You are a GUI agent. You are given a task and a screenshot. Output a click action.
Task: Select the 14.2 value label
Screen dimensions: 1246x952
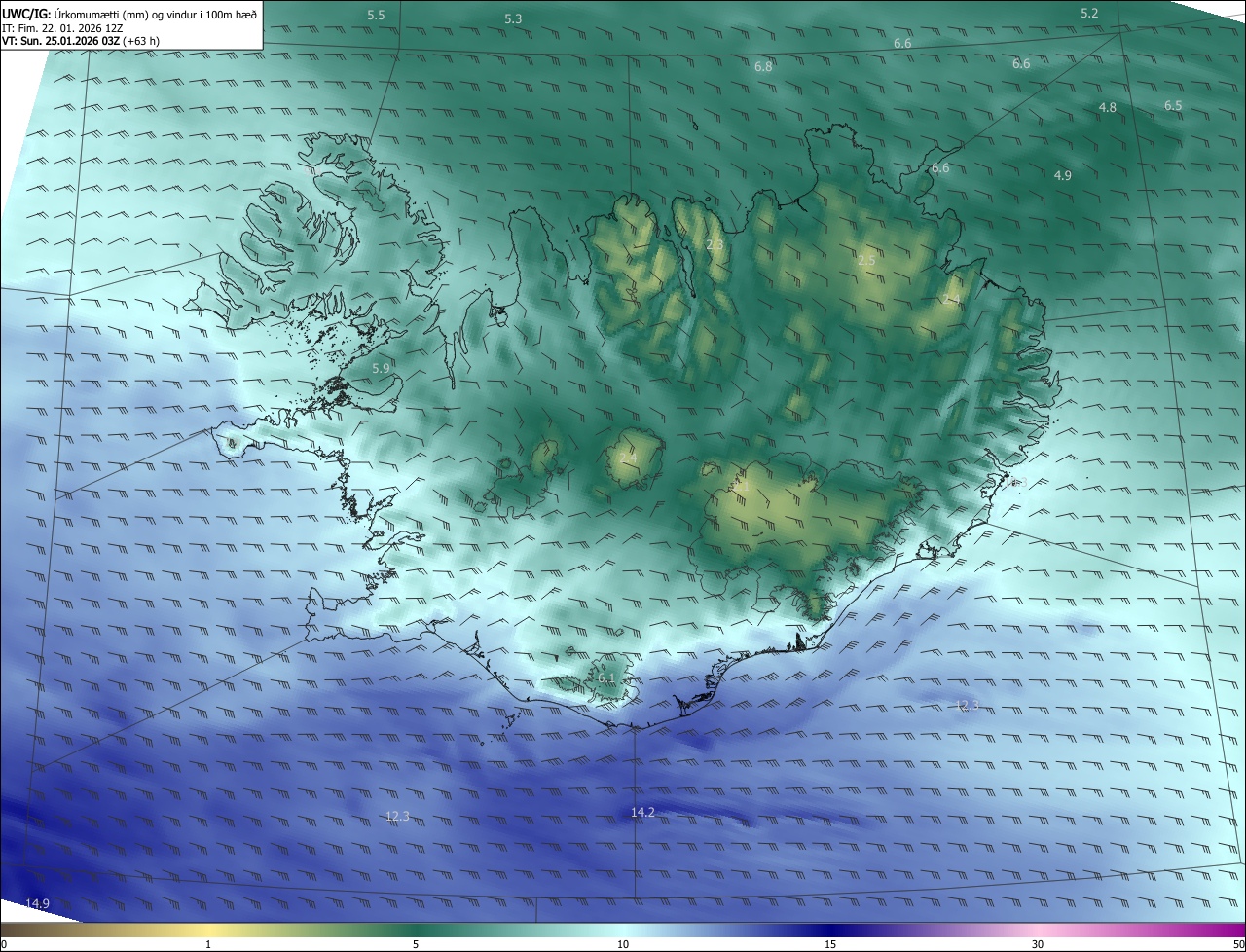[642, 813]
